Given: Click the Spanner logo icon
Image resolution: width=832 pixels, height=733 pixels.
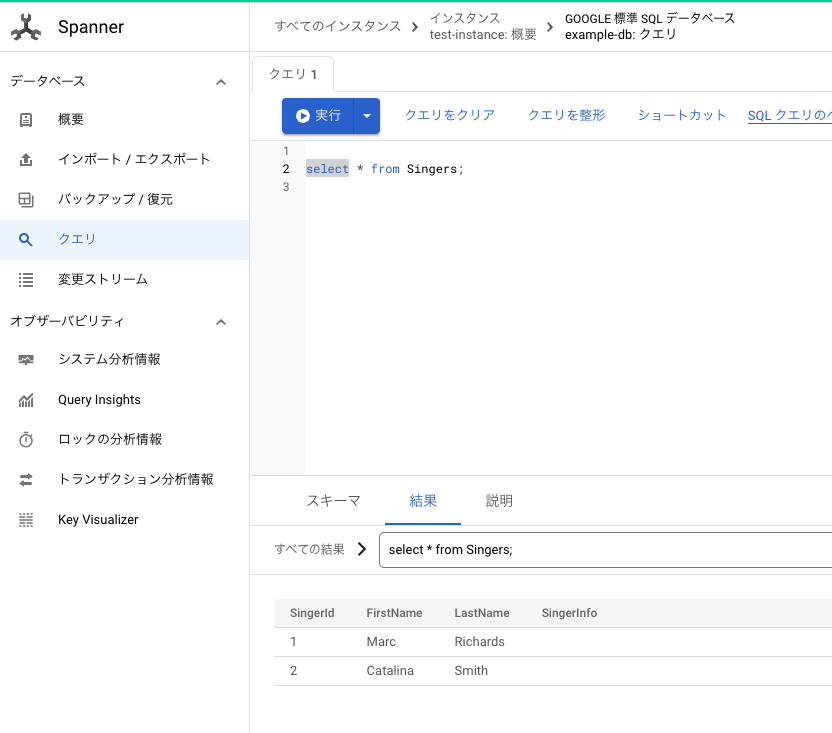Looking at the screenshot, I should [x=25, y=27].
